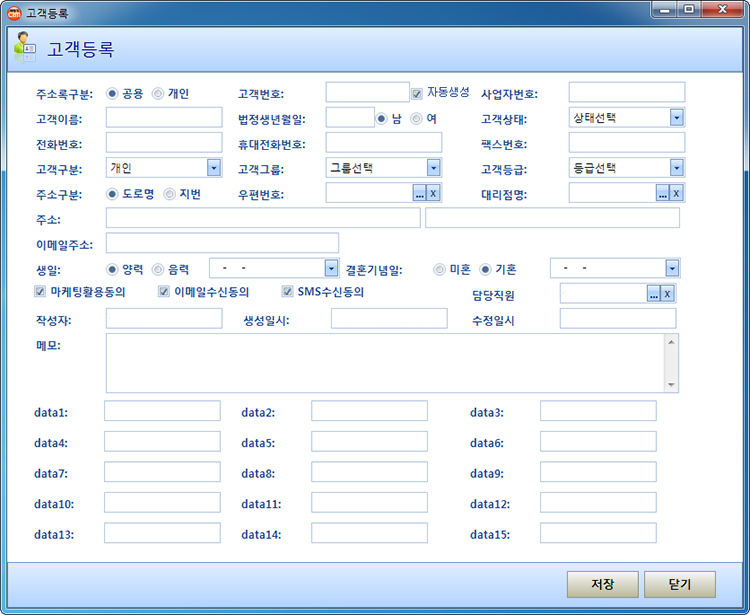750x615 pixels.
Task: Open the 대리점명 lookup (...) button
Action: pyautogui.click(x=663, y=193)
